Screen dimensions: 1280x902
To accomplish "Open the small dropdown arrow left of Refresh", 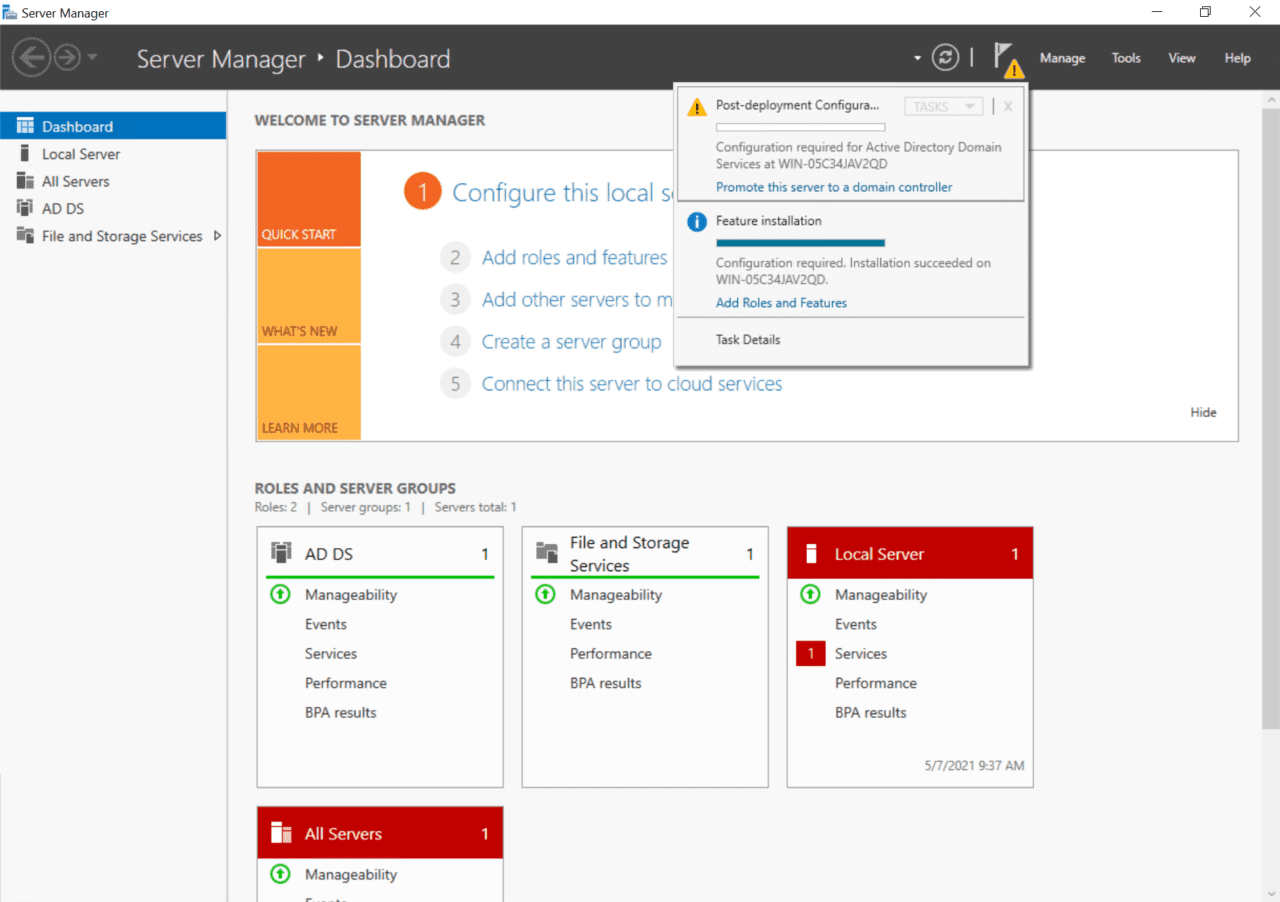I will [917, 59].
